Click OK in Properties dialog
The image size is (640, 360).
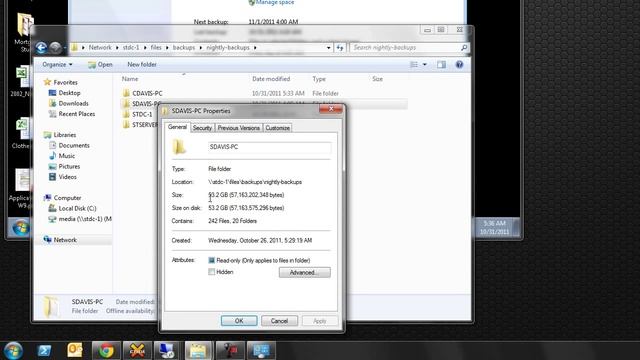pyautogui.click(x=239, y=321)
